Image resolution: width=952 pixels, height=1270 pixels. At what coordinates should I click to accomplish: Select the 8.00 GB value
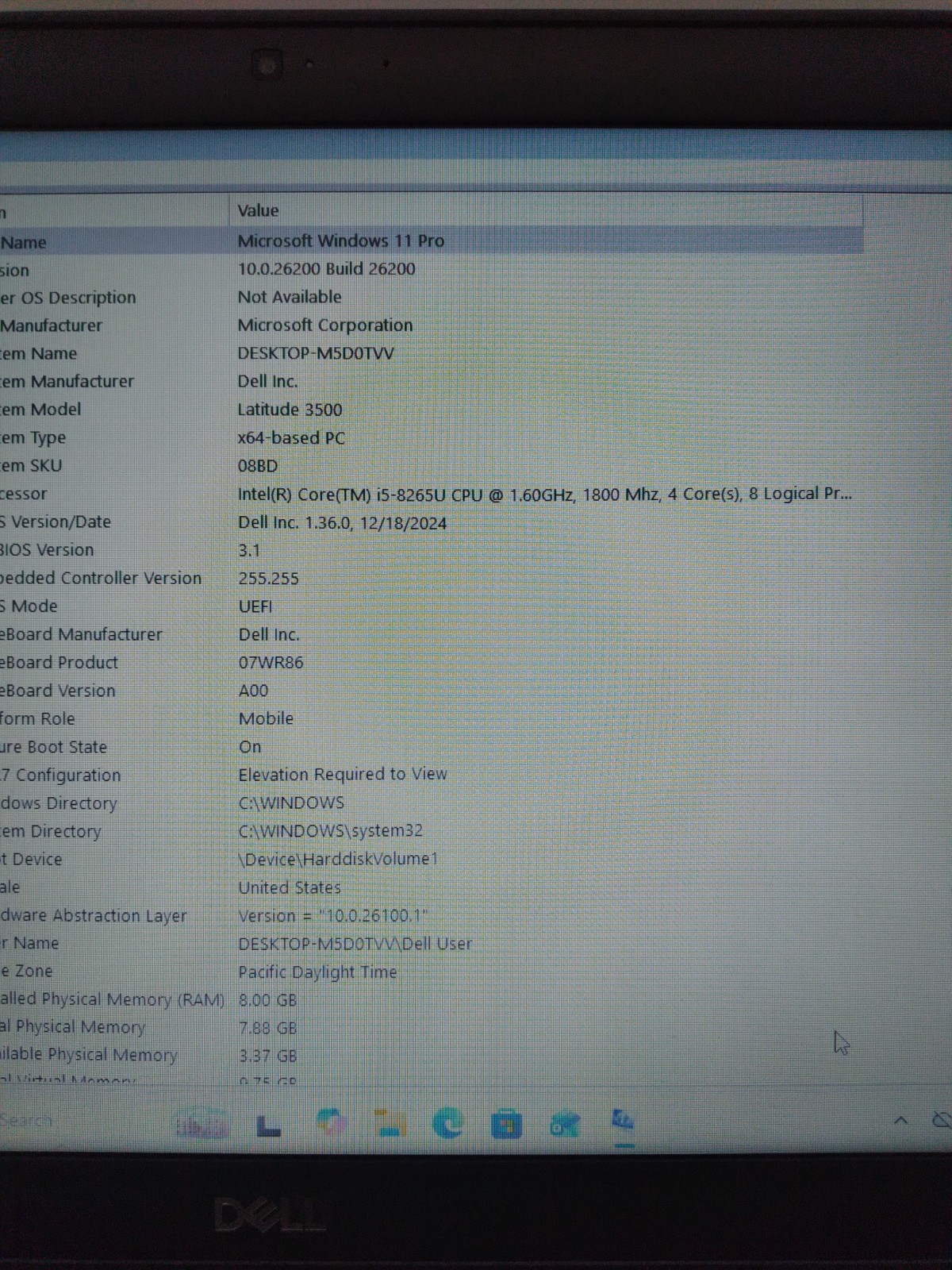click(268, 1000)
